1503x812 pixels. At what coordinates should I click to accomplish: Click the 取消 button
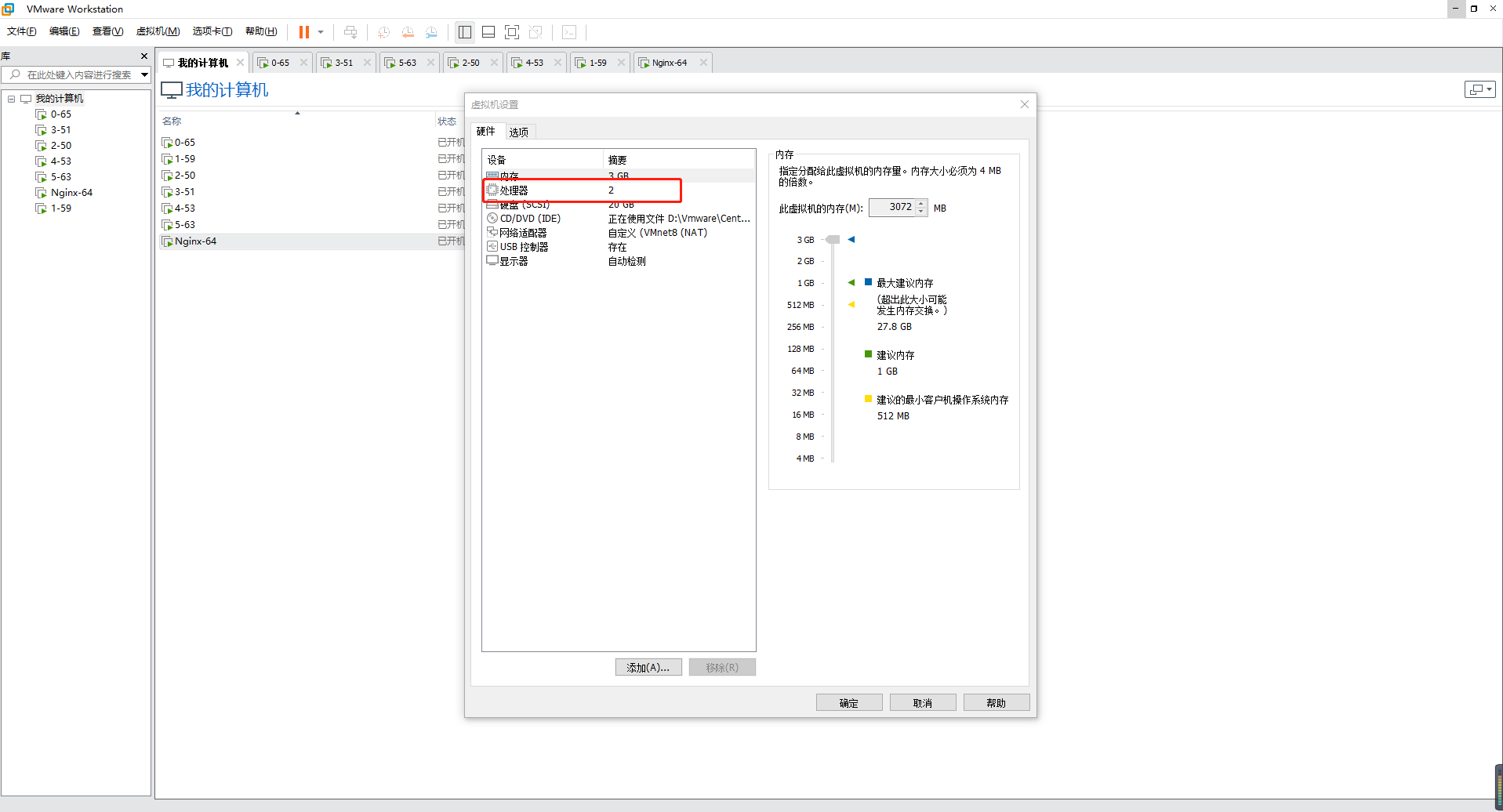pyautogui.click(x=923, y=703)
